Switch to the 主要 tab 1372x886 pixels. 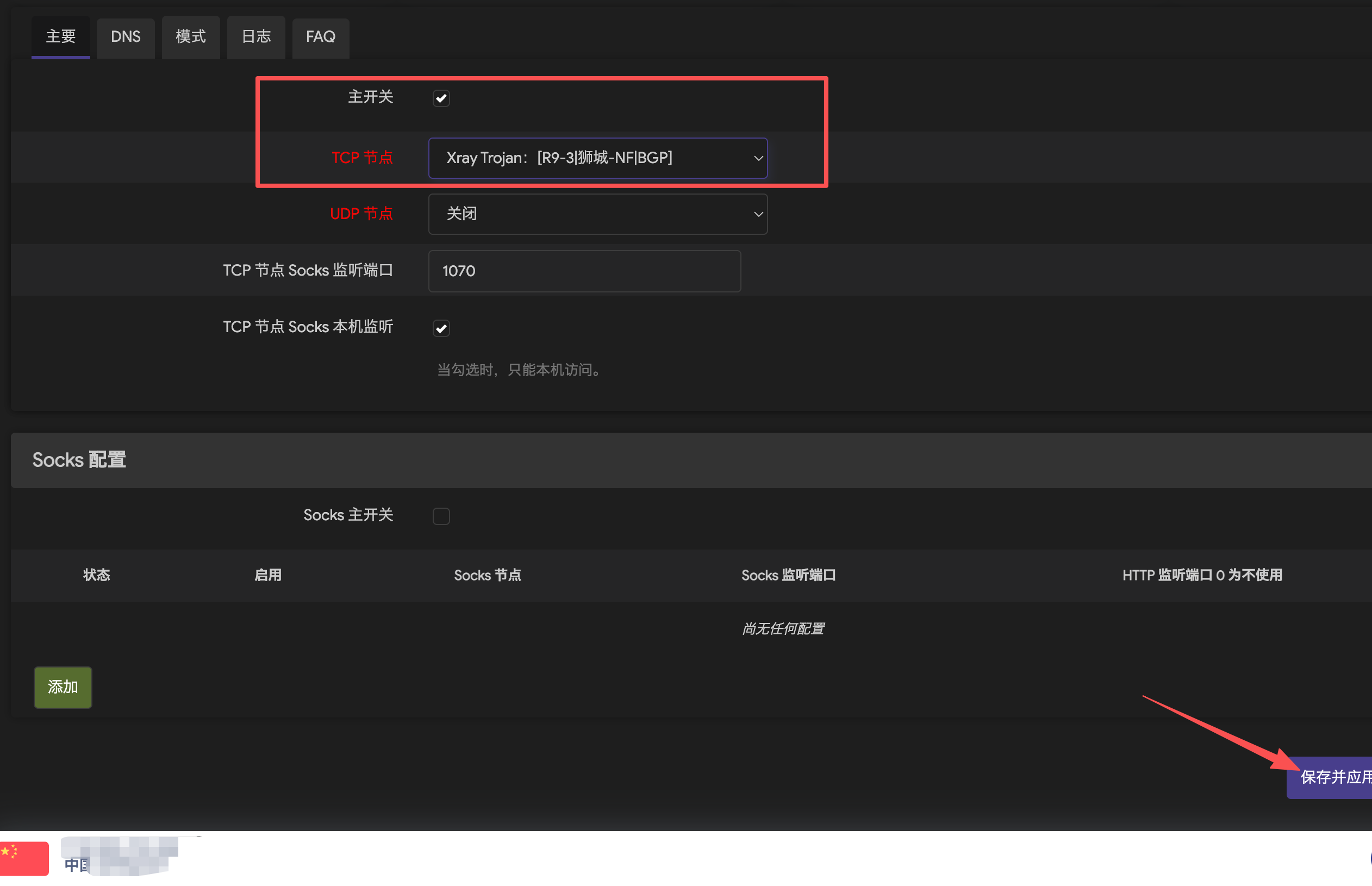coord(60,38)
